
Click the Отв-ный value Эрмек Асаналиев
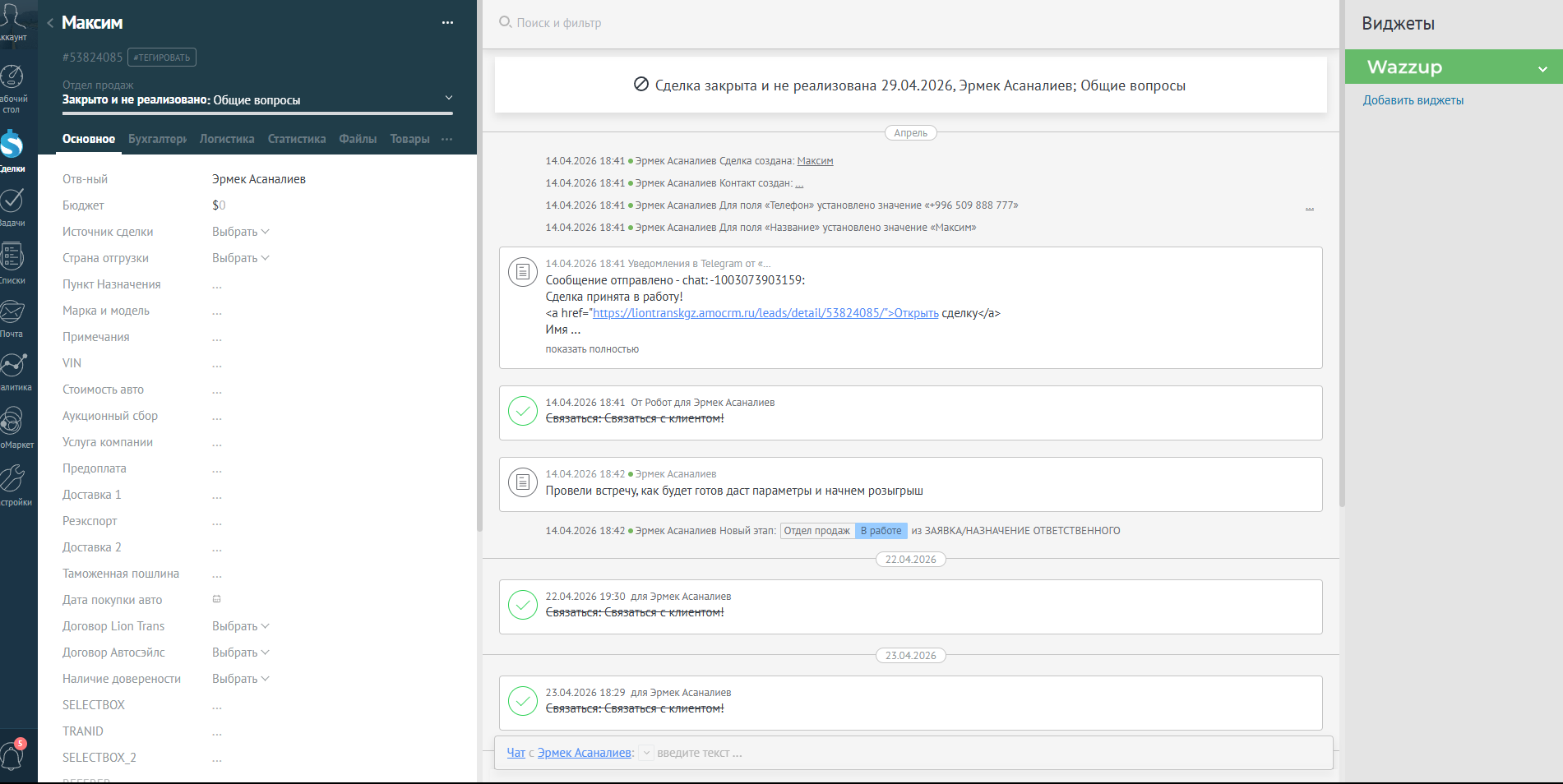259,179
